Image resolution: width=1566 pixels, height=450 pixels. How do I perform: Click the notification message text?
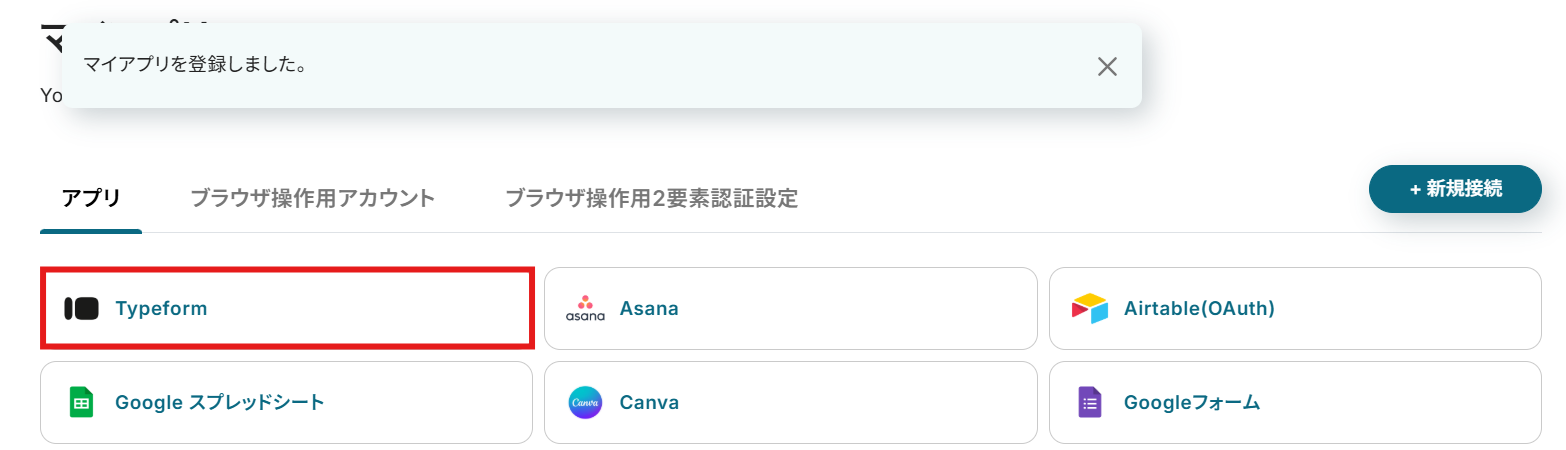point(194,66)
